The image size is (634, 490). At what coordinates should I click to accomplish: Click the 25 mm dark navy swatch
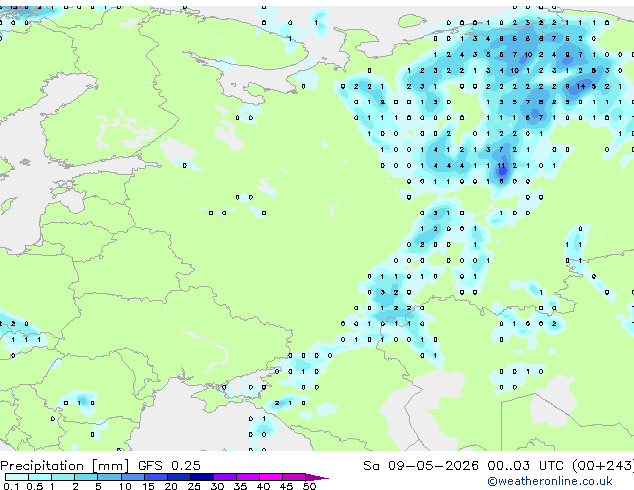[x=202, y=477]
